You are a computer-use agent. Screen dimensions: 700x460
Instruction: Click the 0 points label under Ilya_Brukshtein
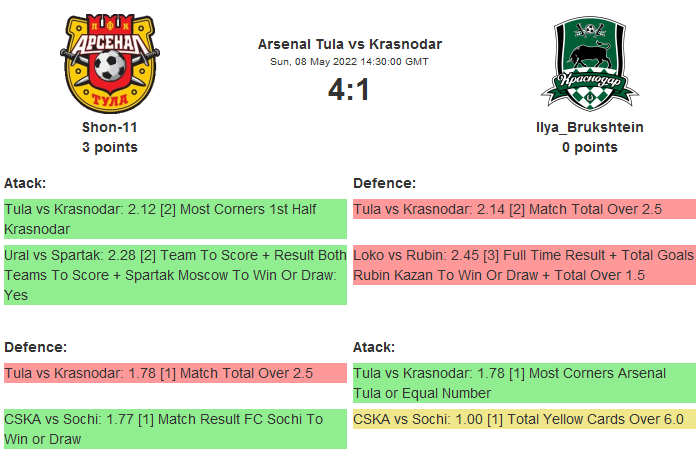point(589,147)
